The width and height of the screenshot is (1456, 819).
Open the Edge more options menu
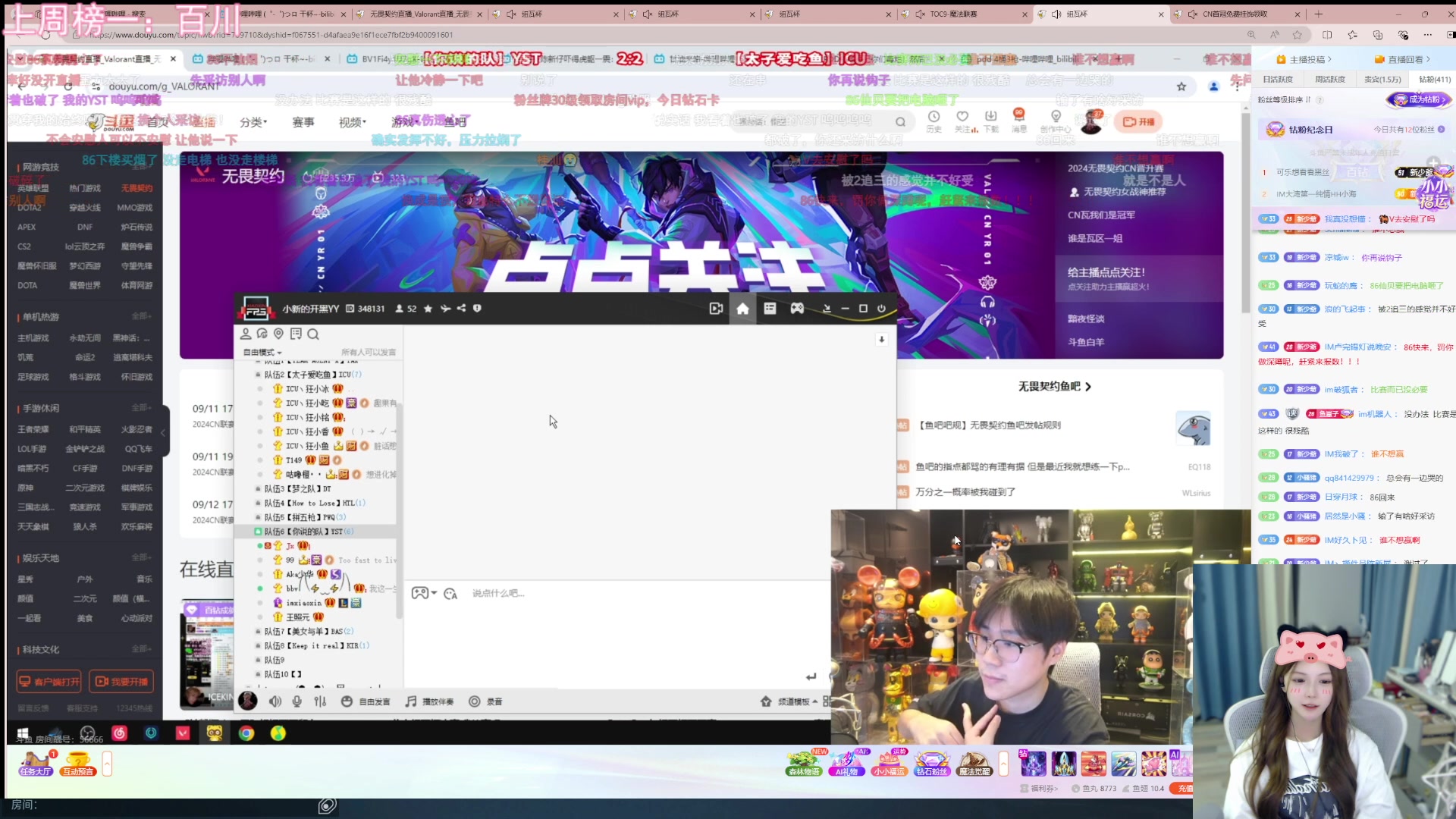(x=1428, y=35)
